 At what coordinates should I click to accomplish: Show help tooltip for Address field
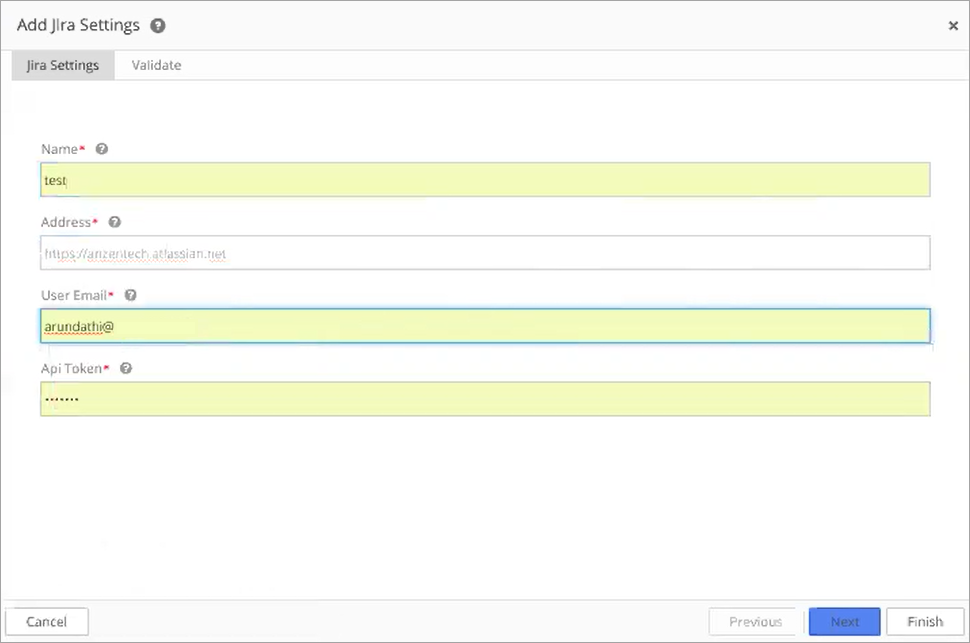pyautogui.click(x=114, y=222)
